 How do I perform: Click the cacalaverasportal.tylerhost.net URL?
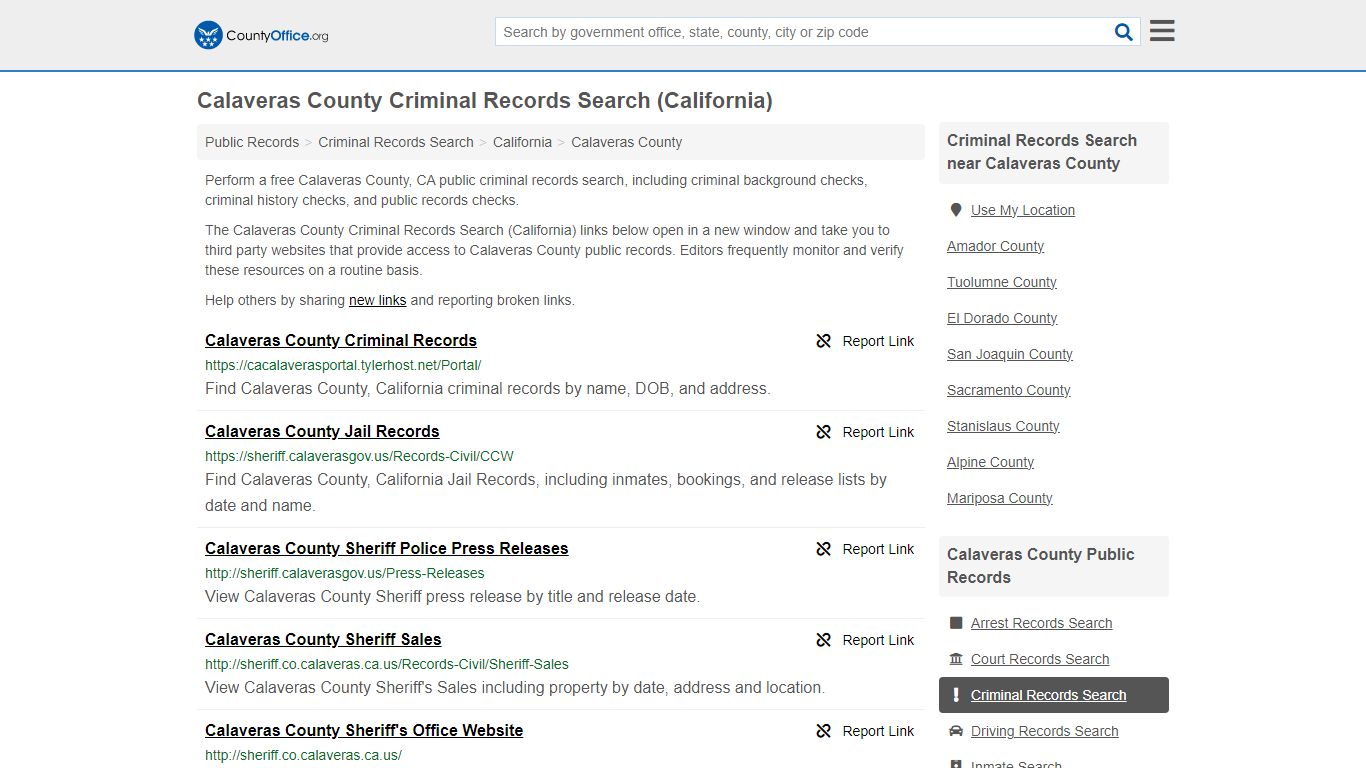343,365
